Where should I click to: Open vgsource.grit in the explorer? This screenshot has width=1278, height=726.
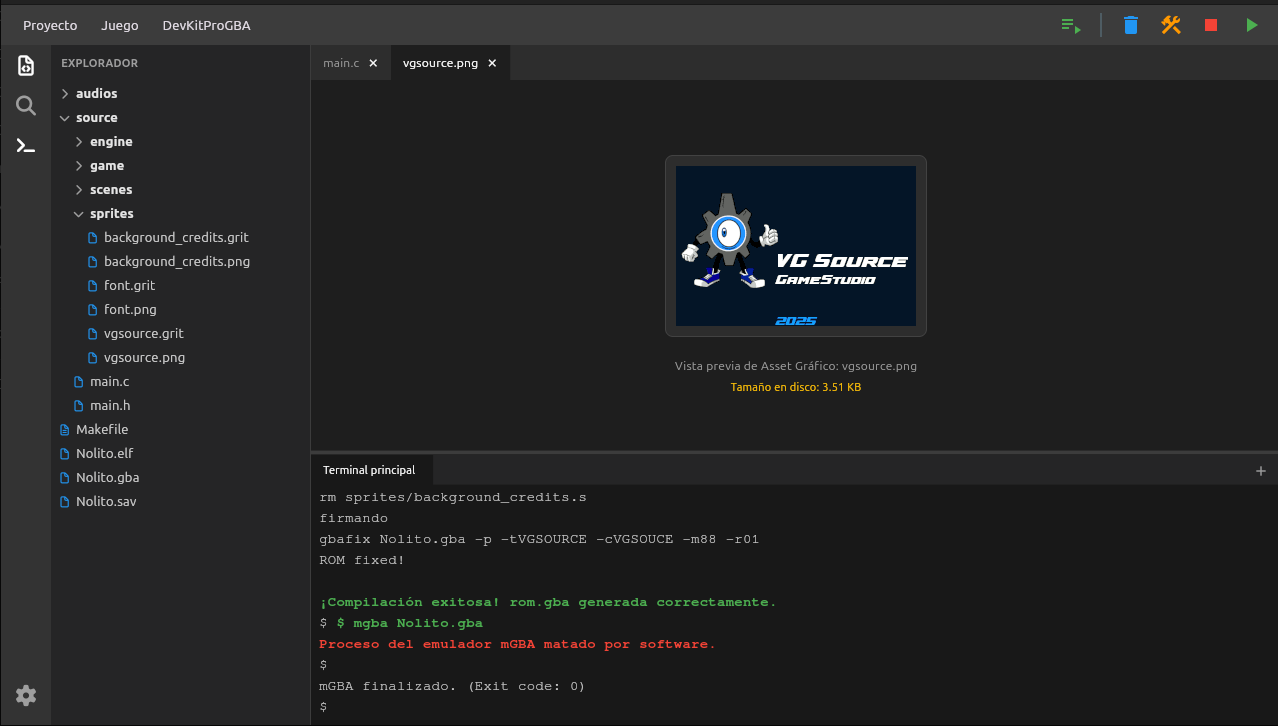pos(144,334)
